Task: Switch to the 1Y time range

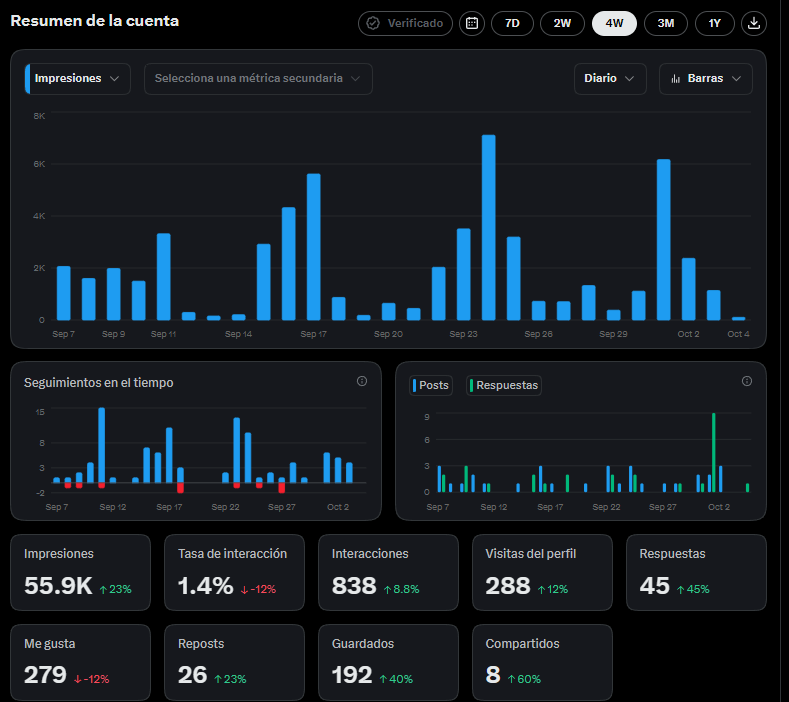Action: point(715,23)
